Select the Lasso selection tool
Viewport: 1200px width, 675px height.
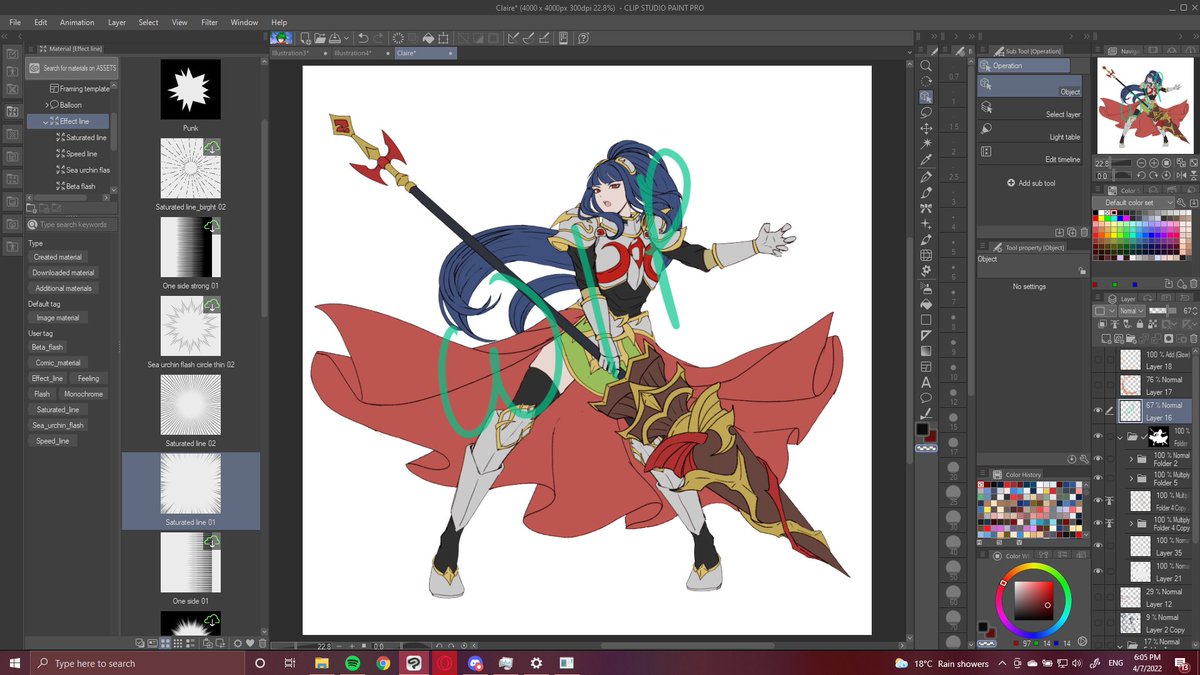(x=927, y=113)
